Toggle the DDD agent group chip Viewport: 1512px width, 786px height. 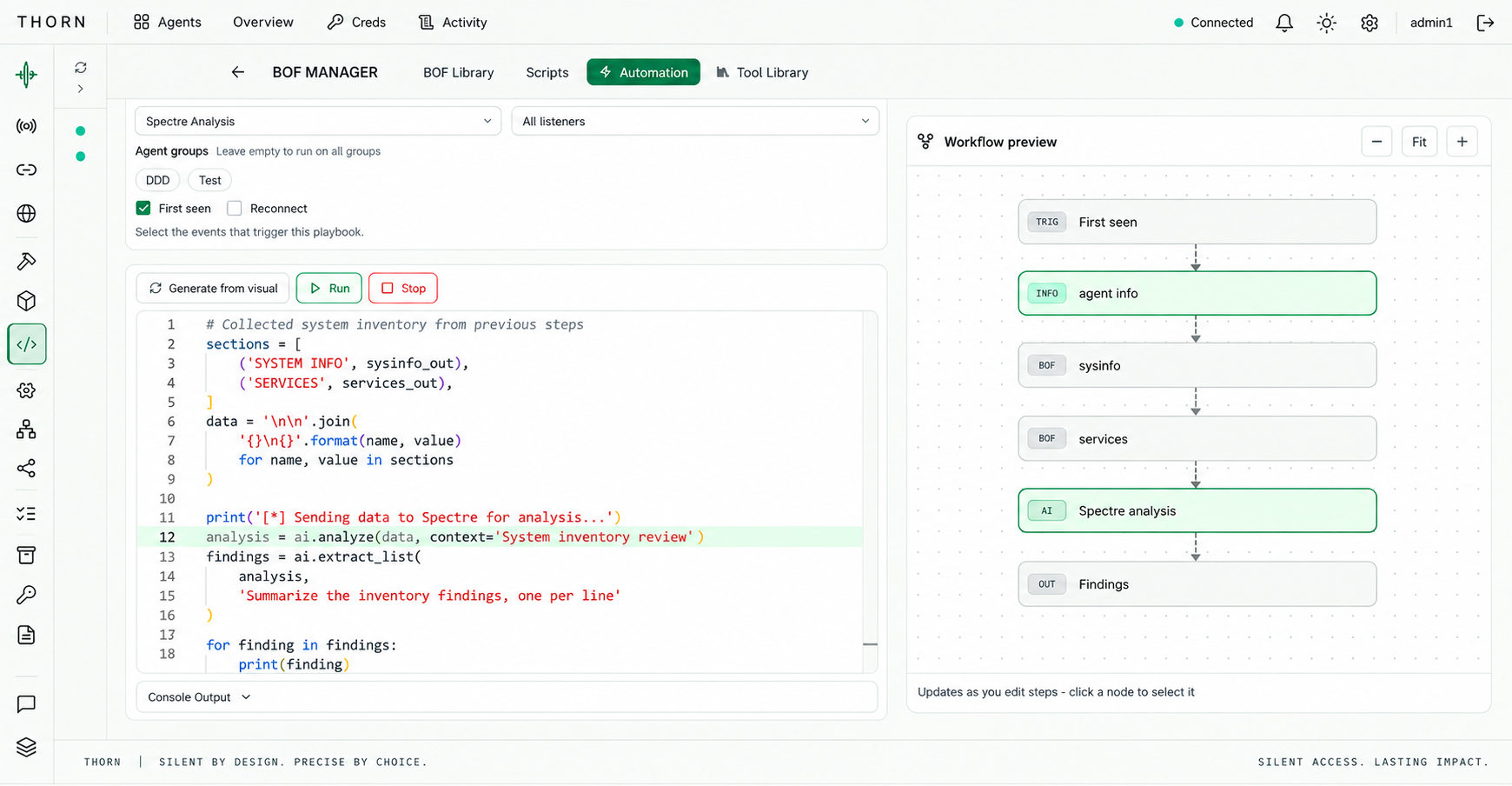[x=158, y=180]
